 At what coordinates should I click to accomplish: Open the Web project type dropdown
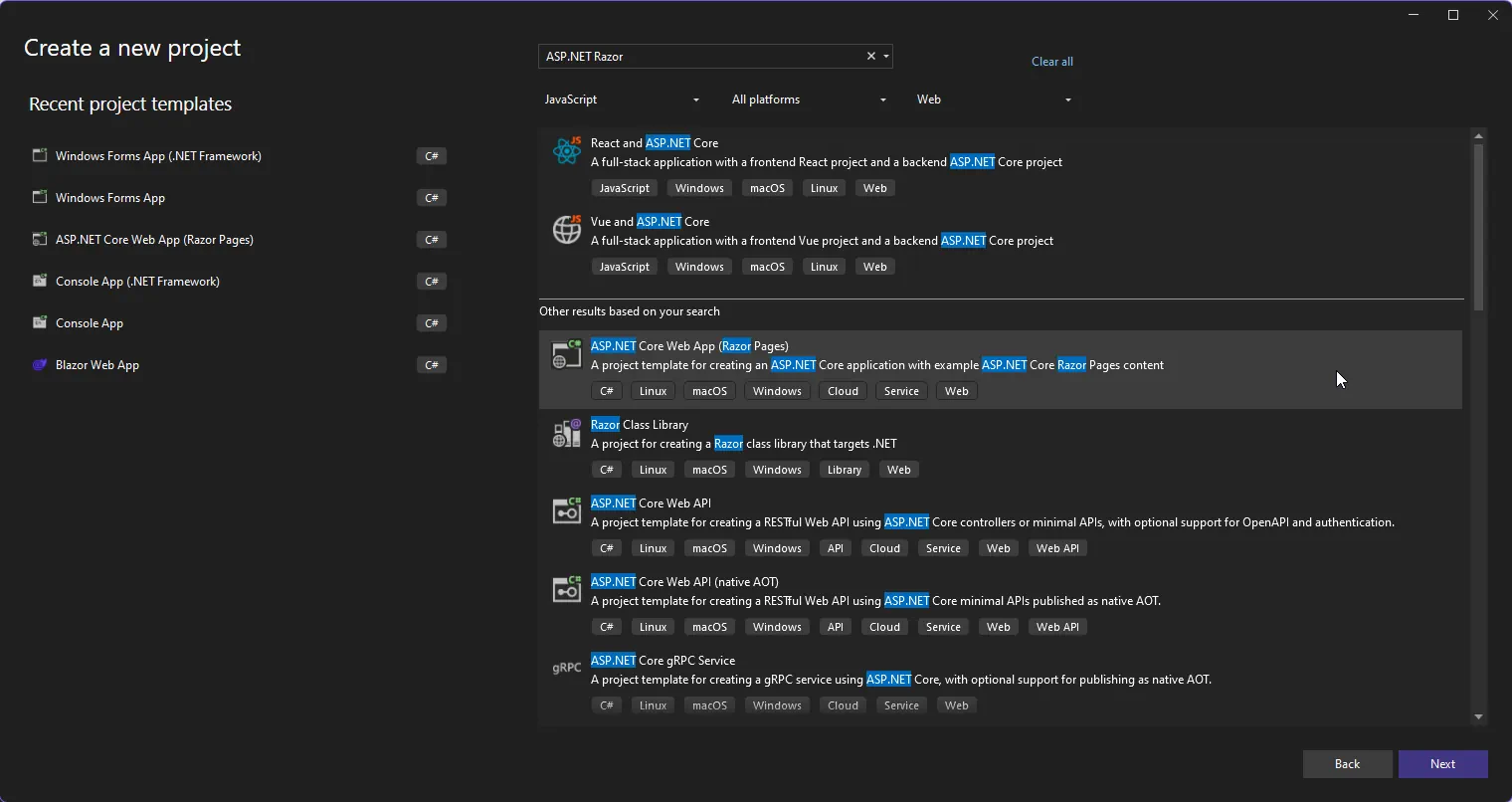pyautogui.click(x=994, y=100)
